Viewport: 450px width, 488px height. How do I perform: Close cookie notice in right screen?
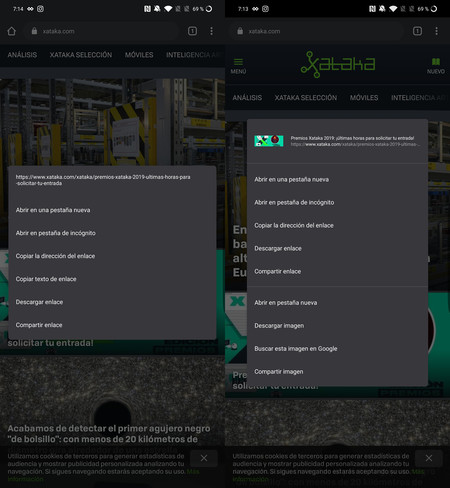click(429, 458)
